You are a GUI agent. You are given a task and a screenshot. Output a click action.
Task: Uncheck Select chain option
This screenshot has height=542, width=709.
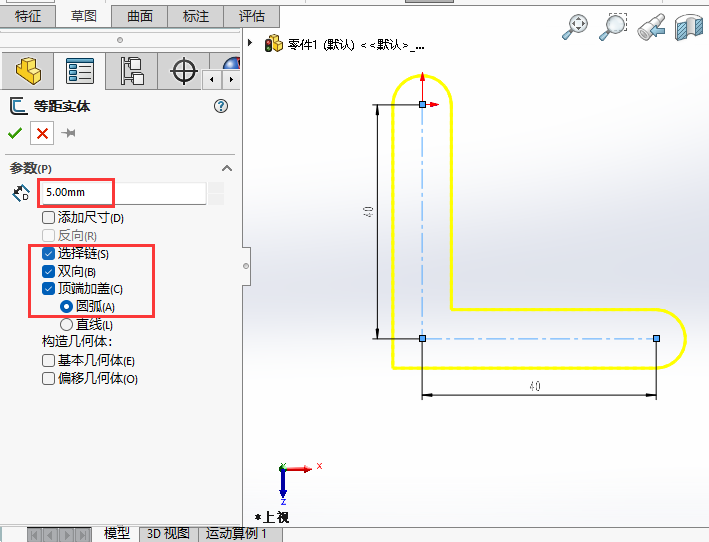click(48, 254)
